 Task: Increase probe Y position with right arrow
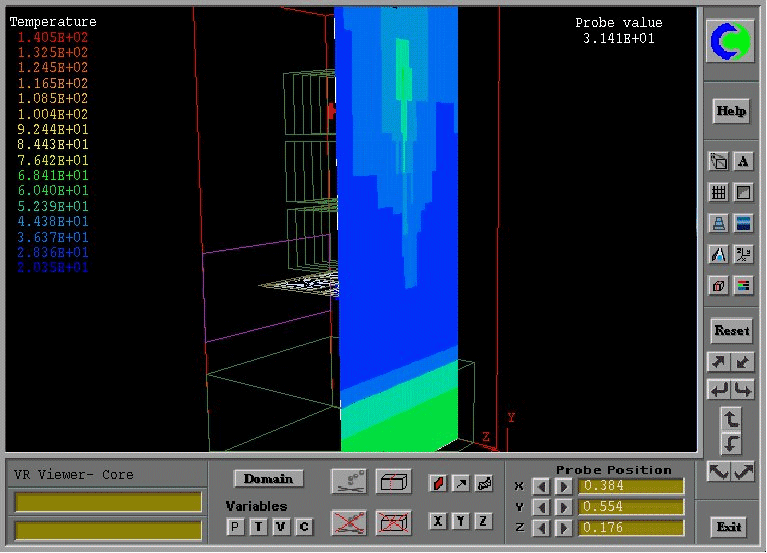563,507
